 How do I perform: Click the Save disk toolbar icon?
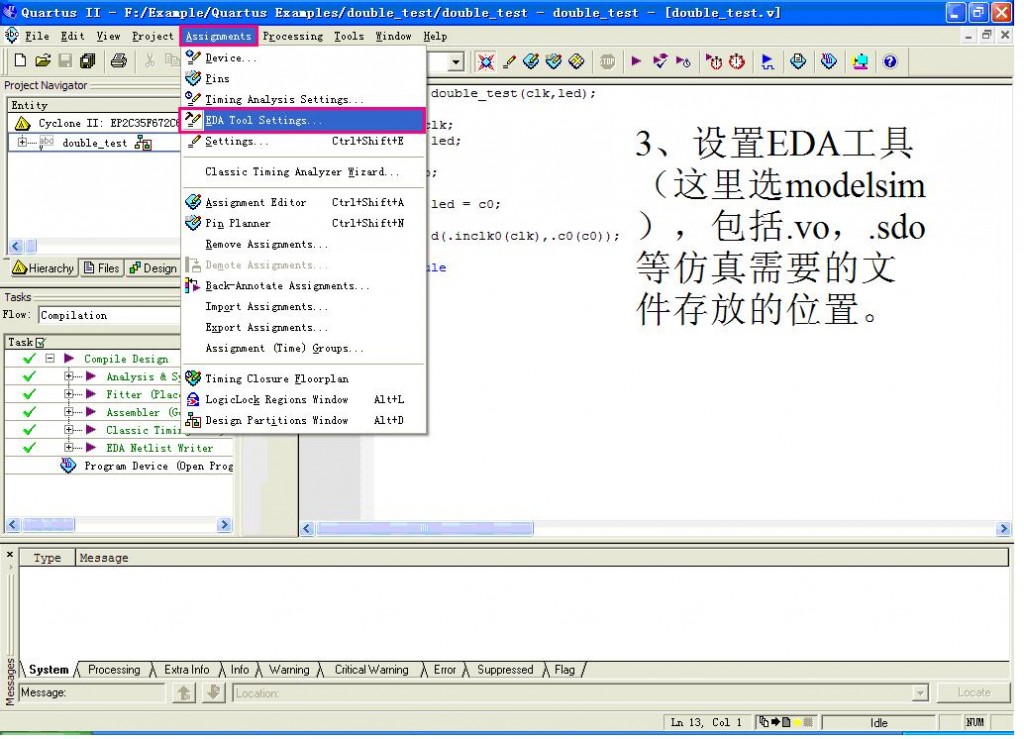[65, 61]
